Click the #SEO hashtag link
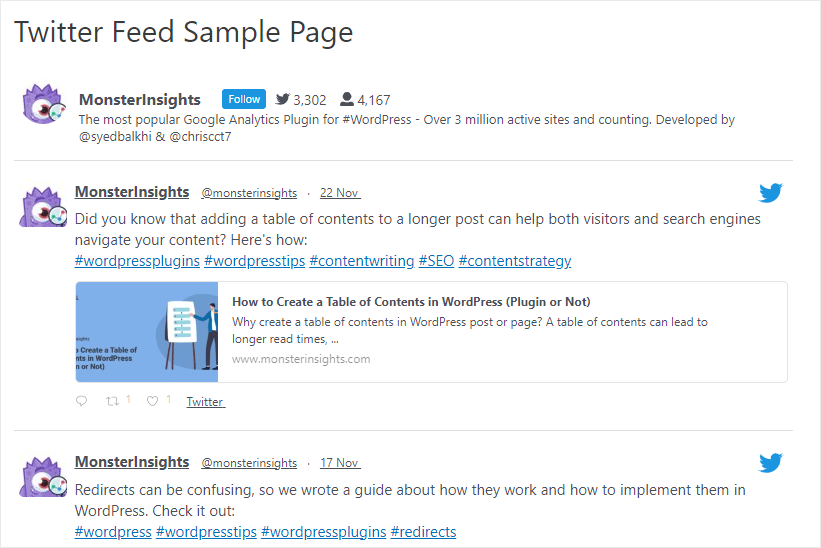Screen dimensions: 821x548 [436, 261]
